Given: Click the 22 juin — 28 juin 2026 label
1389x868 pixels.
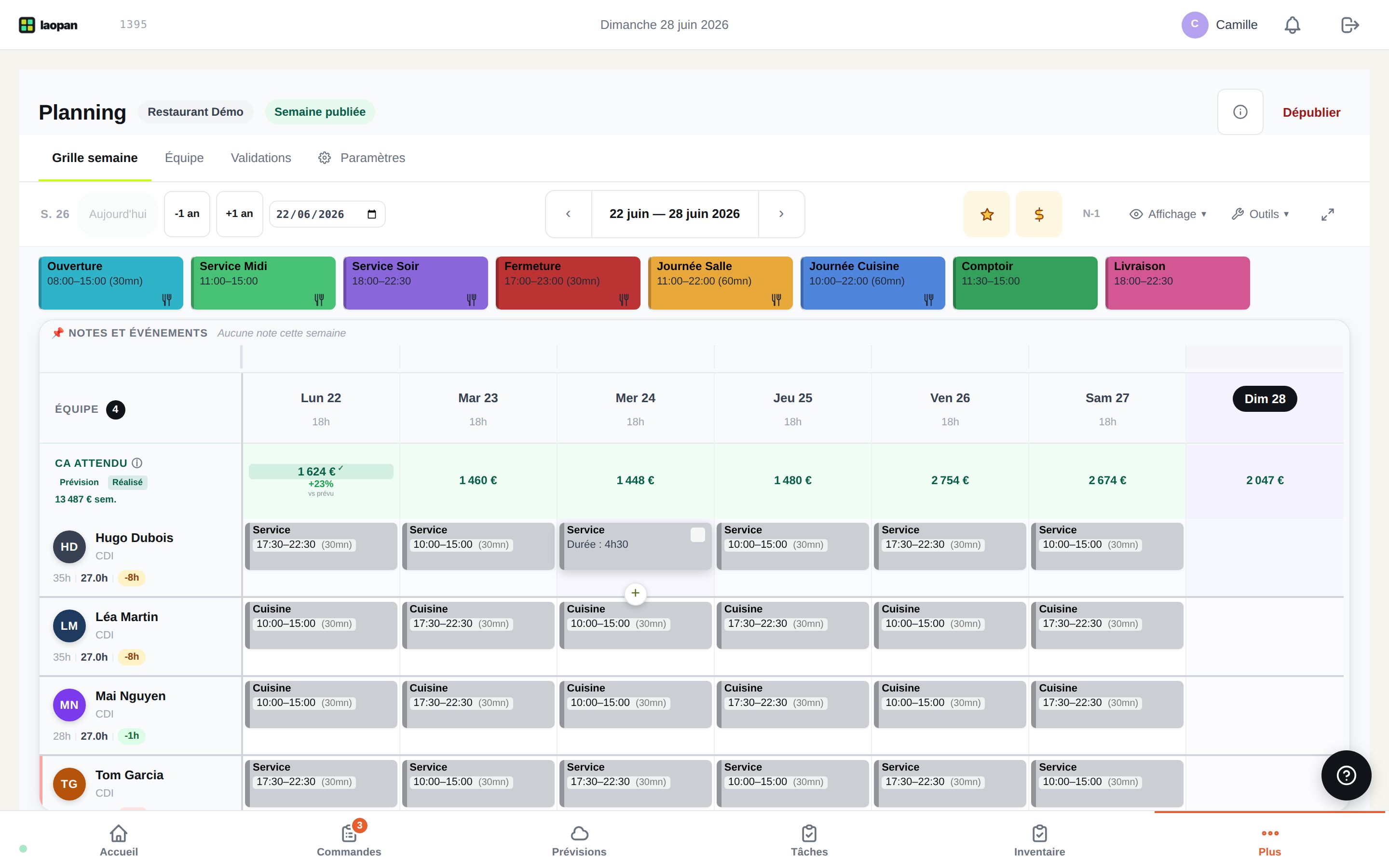Looking at the screenshot, I should click(674, 214).
